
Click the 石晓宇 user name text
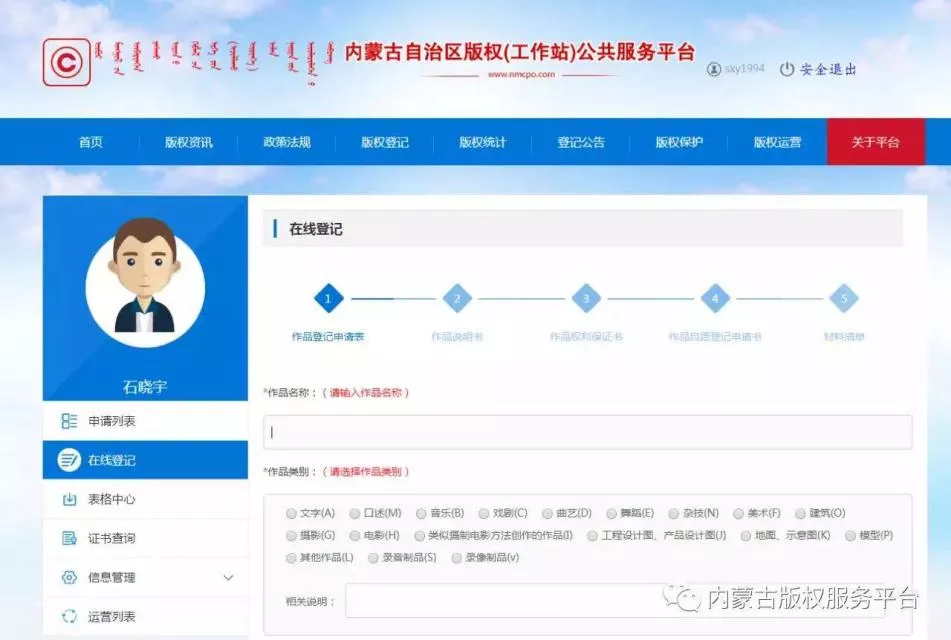tap(145, 386)
